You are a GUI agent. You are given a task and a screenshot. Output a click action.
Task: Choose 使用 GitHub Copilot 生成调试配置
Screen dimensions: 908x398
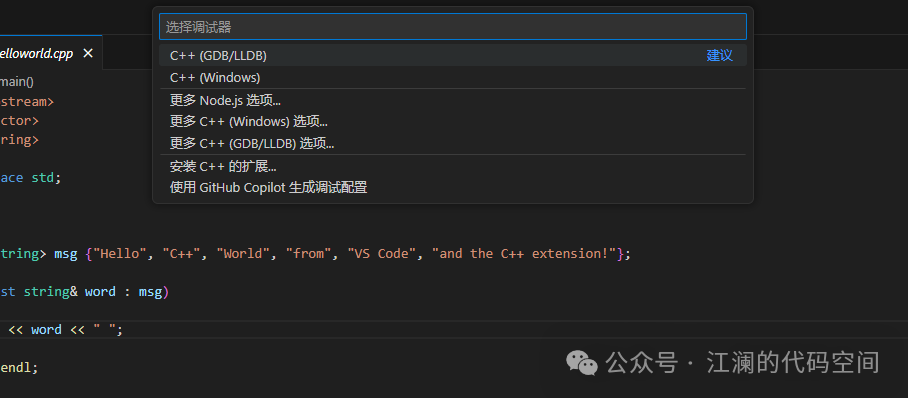[453, 188]
